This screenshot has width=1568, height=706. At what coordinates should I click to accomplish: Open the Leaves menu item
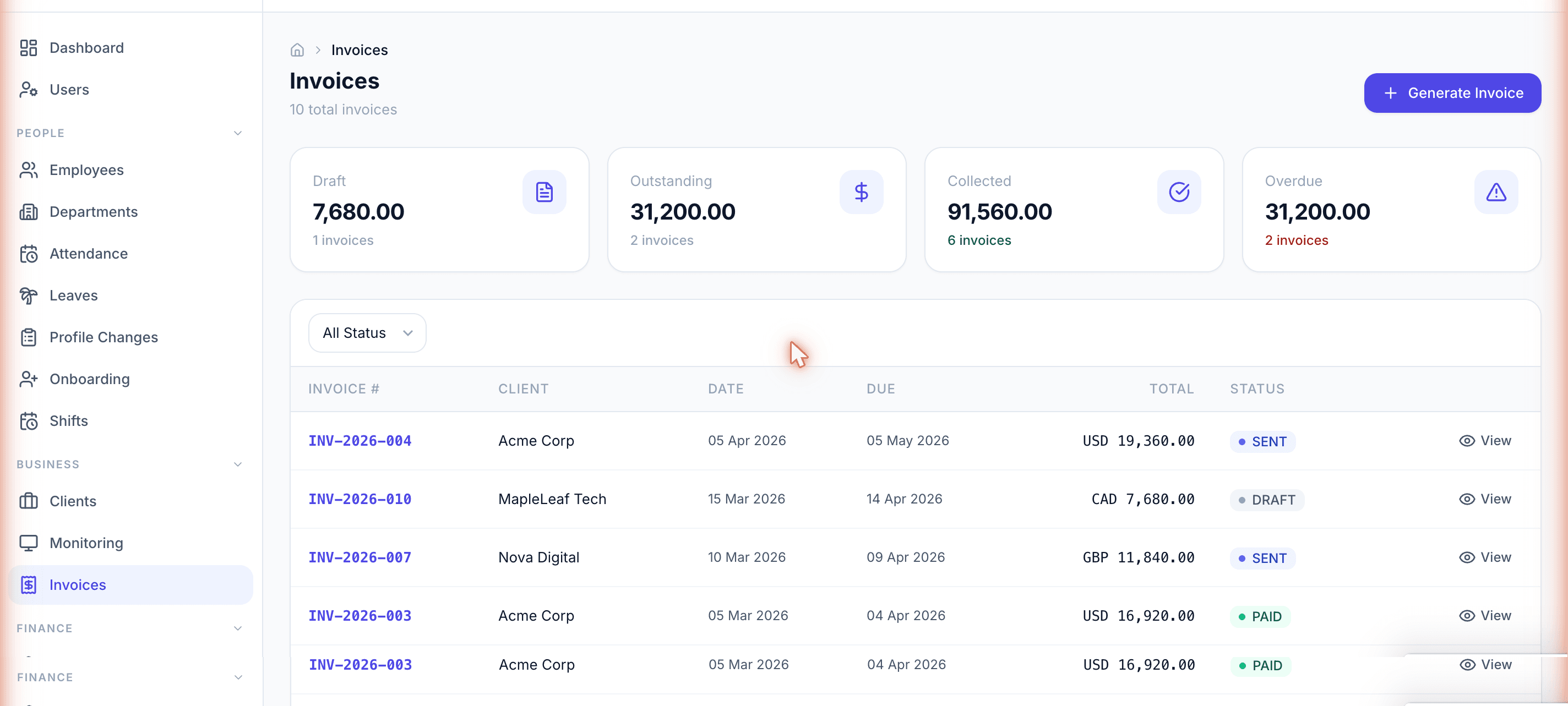pyautogui.click(x=130, y=295)
